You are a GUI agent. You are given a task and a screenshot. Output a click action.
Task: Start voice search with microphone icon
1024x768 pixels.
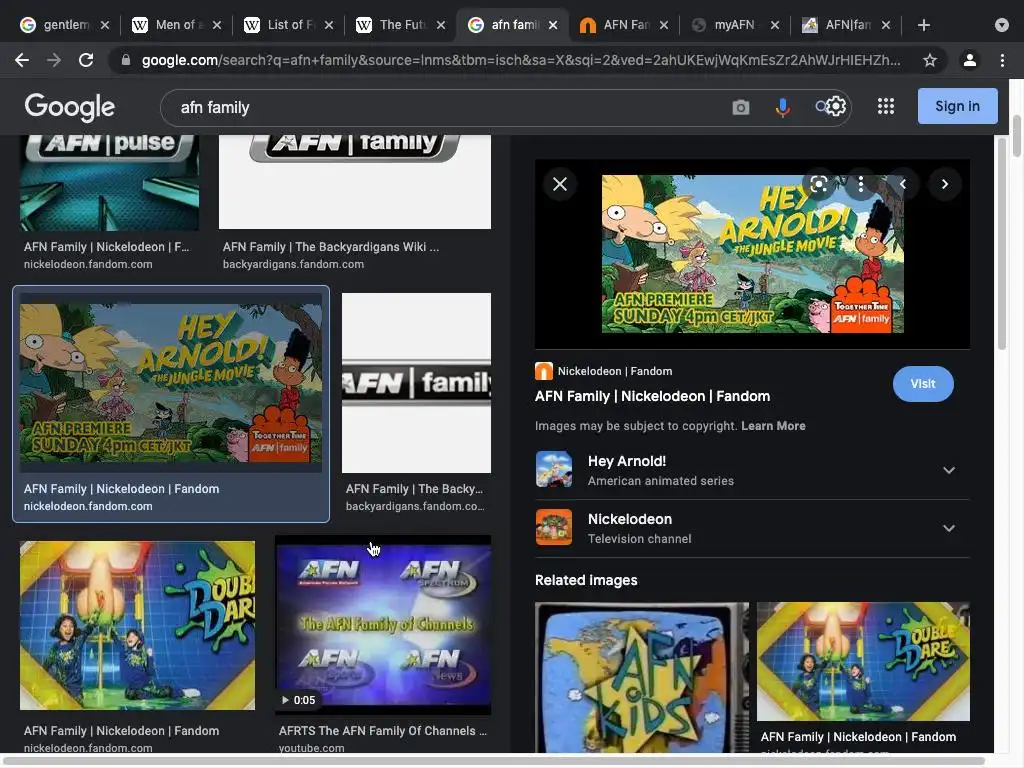(x=782, y=107)
